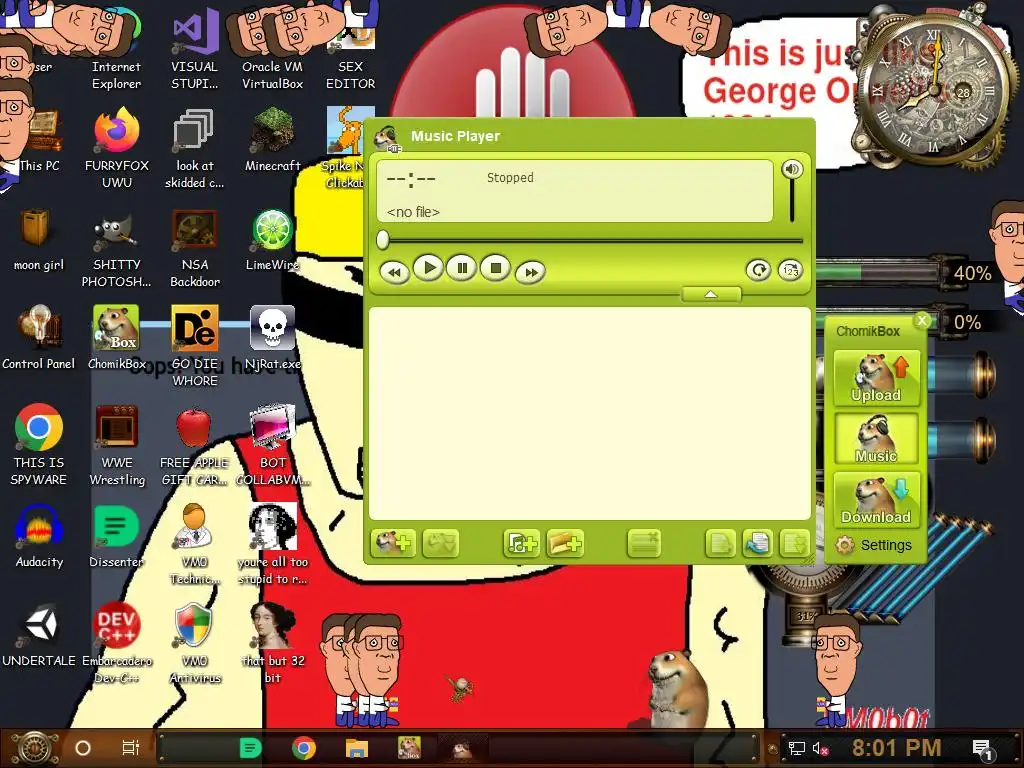The height and width of the screenshot is (768, 1024).
Task: Select the moon girl desktop icon
Action: (x=39, y=240)
